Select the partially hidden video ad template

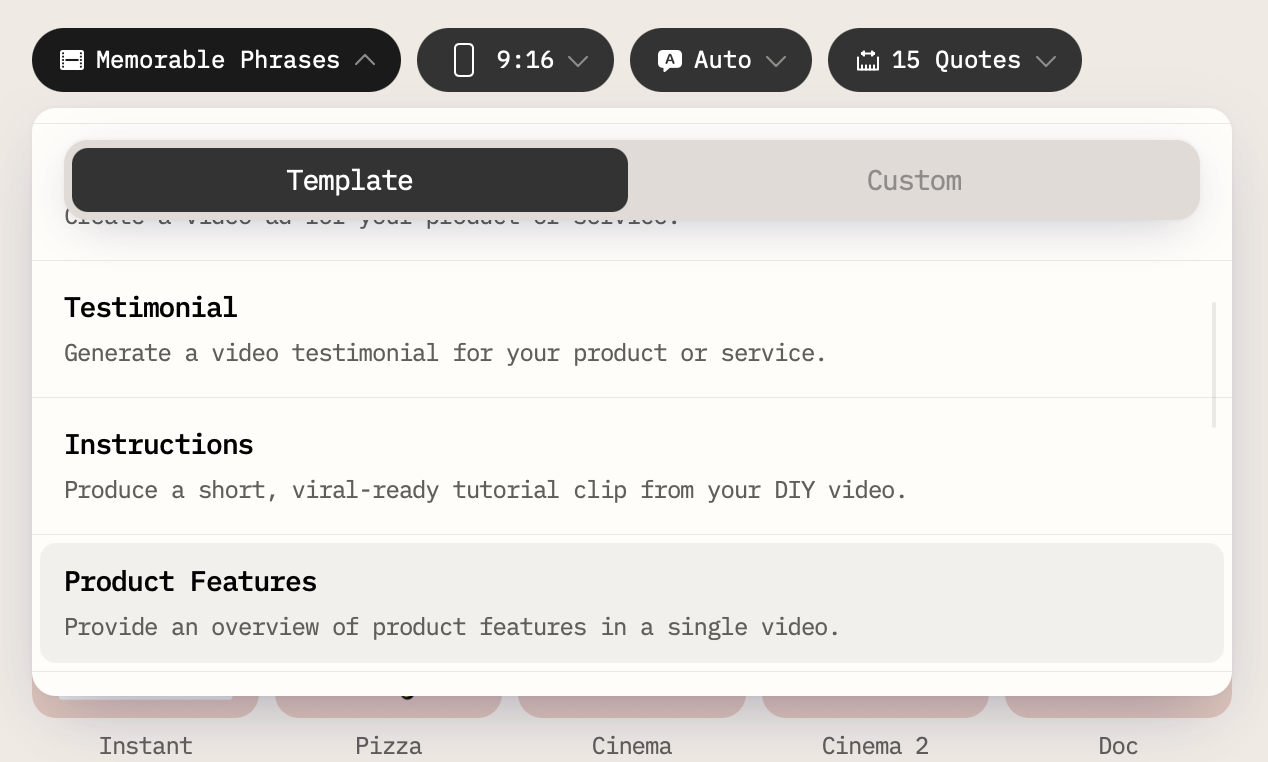coord(631,238)
